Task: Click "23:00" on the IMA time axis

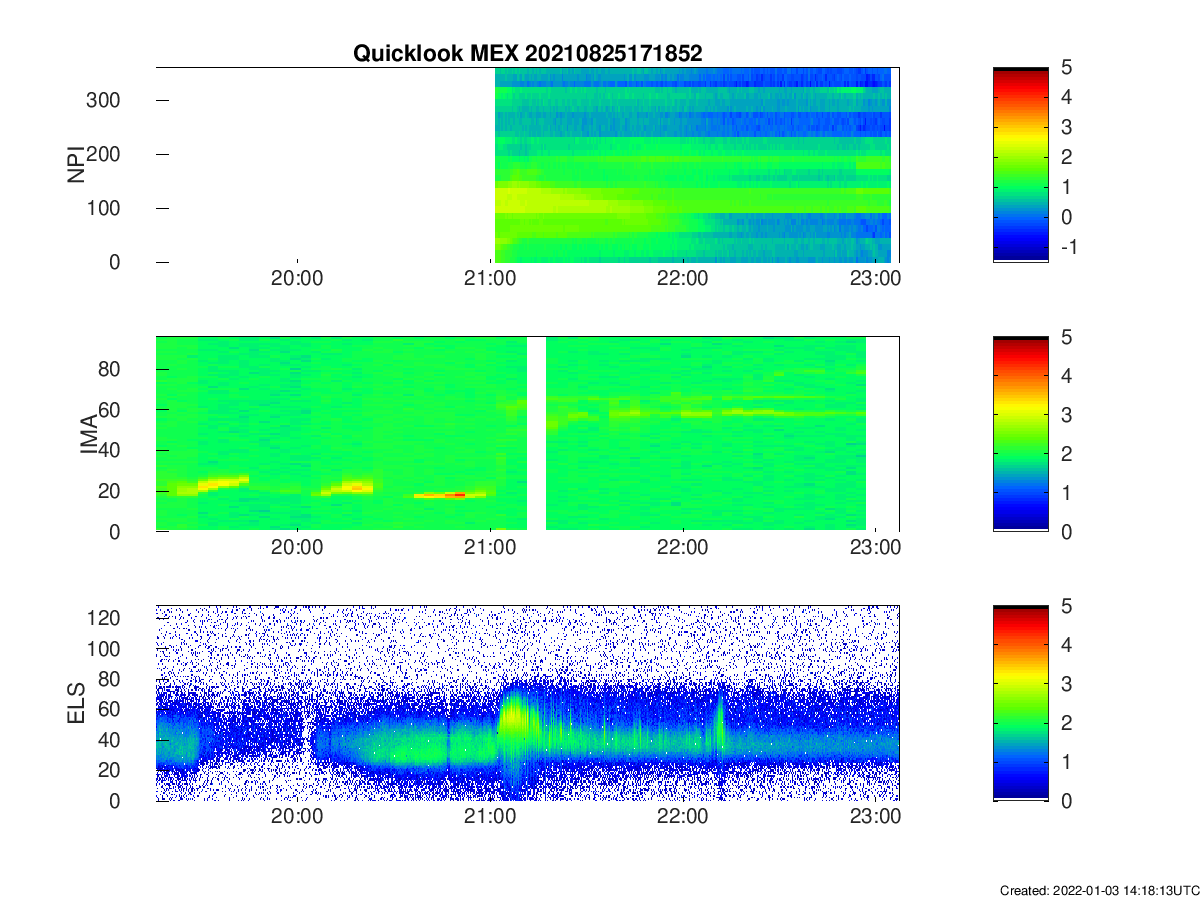Action: pos(876,549)
